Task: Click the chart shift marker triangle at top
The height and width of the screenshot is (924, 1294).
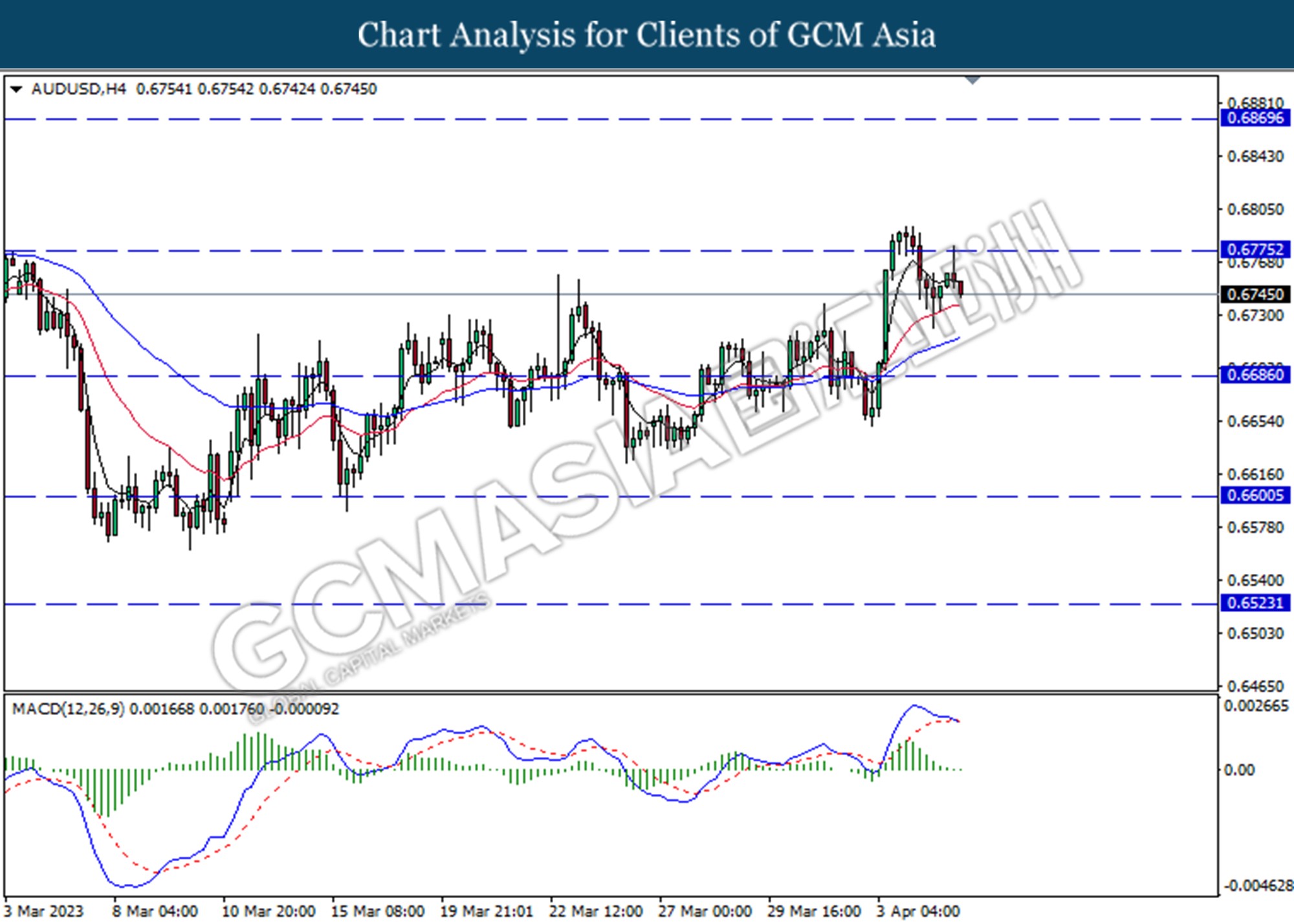Action: (972, 80)
